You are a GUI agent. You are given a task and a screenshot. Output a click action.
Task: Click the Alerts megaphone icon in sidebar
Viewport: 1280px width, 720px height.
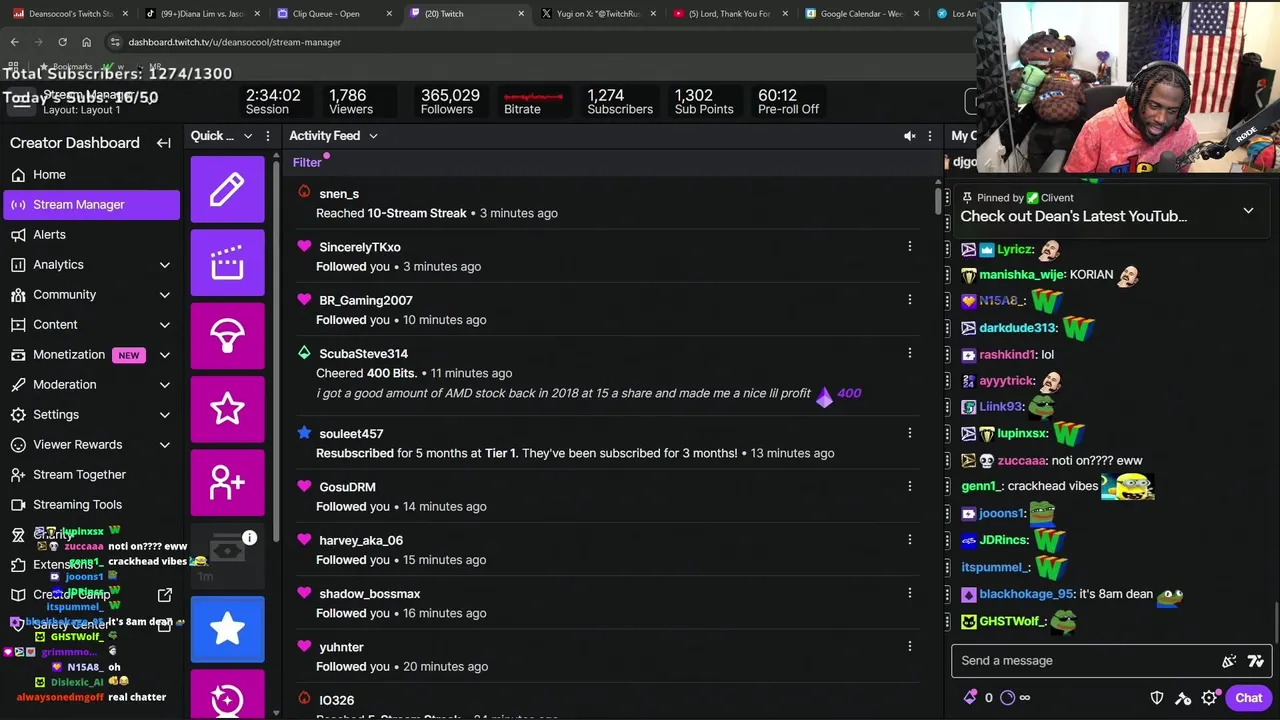[18, 234]
